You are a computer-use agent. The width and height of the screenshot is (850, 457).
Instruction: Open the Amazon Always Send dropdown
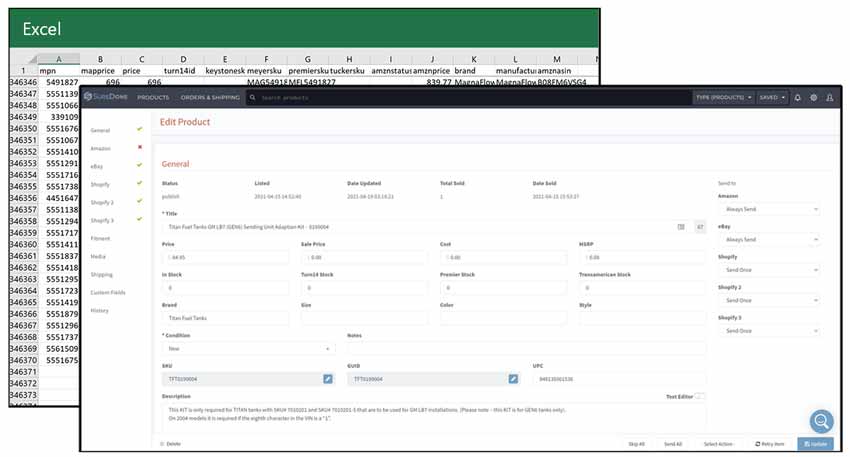coord(769,209)
